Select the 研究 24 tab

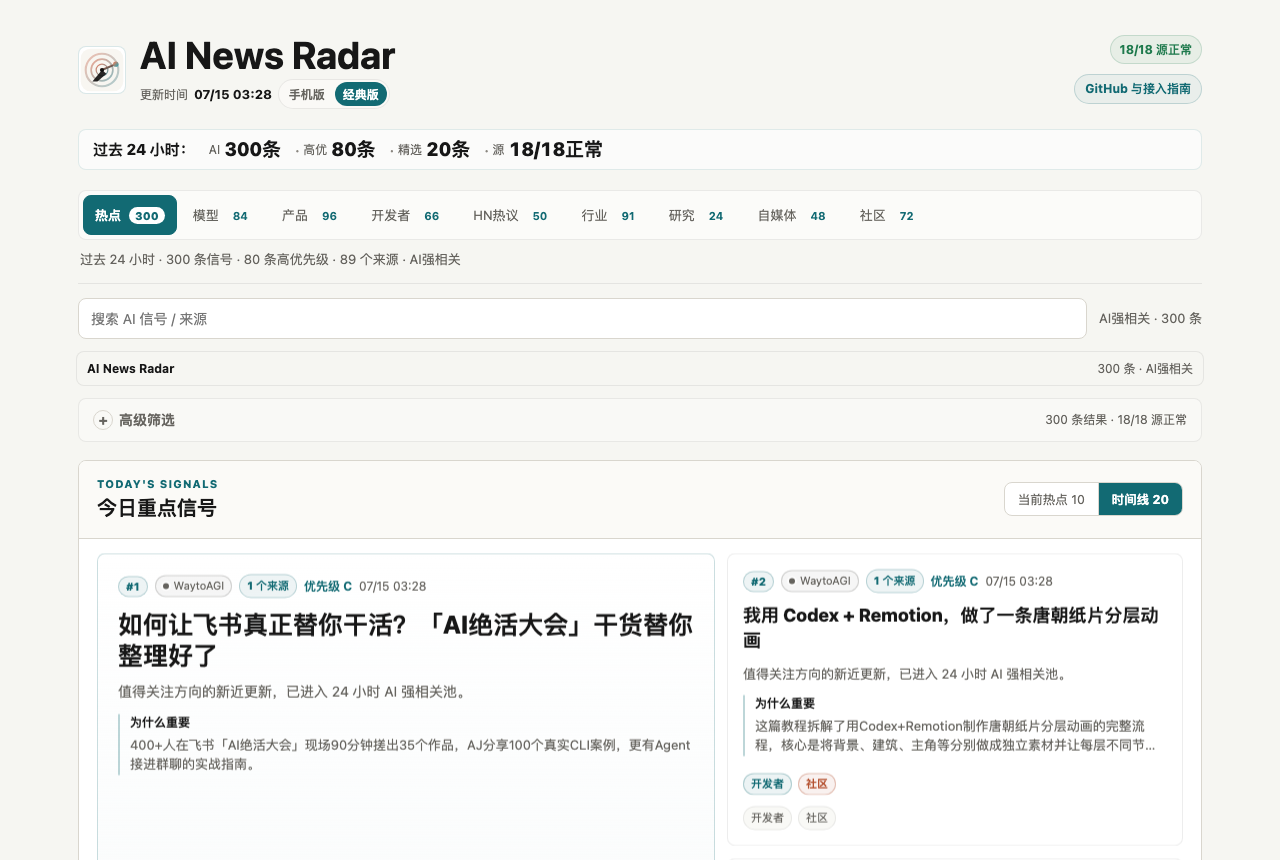tap(696, 215)
